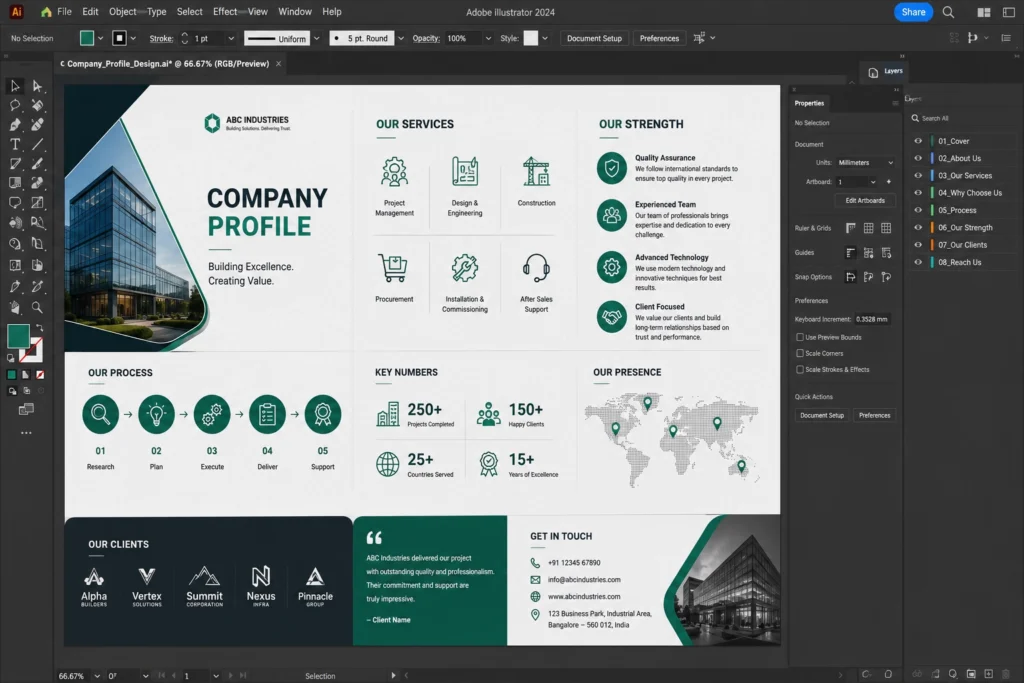Image resolution: width=1024 pixels, height=683 pixels.
Task: Click the search magnifier beside Share
Action: tap(948, 12)
